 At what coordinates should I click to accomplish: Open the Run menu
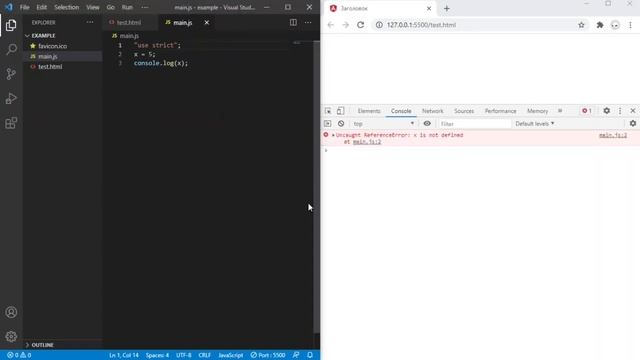(127, 7)
